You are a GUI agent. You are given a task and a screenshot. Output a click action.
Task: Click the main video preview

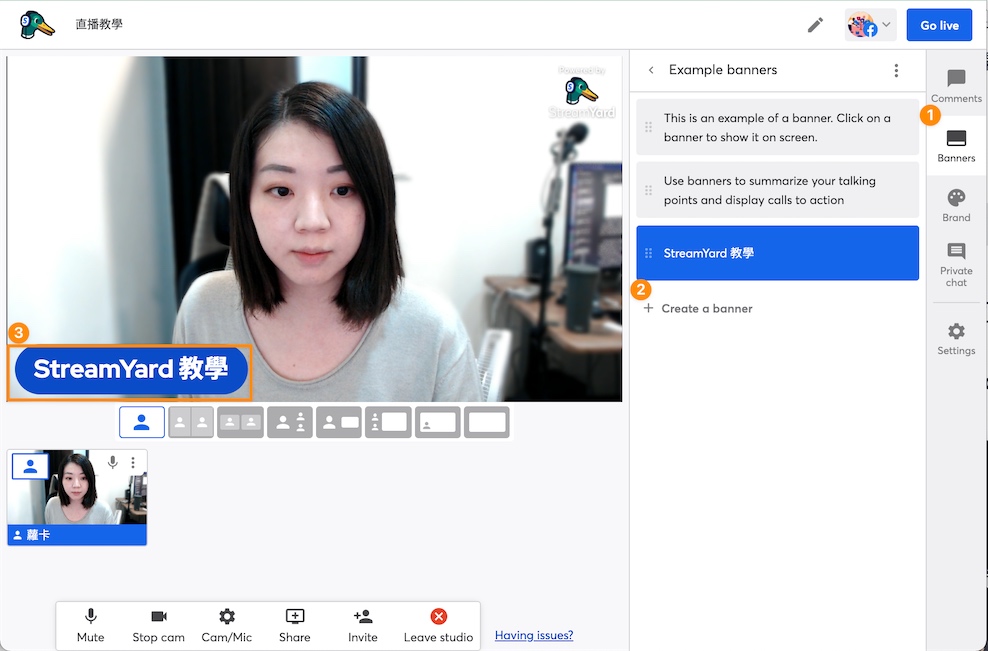314,229
